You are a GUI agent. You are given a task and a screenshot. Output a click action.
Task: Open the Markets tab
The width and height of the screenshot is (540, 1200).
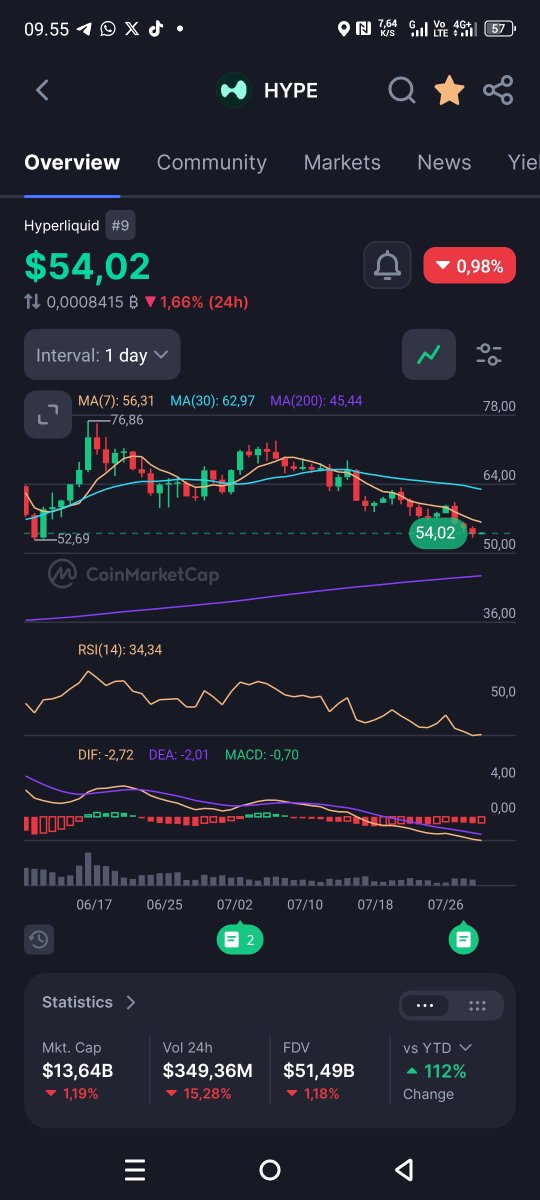[x=342, y=162]
